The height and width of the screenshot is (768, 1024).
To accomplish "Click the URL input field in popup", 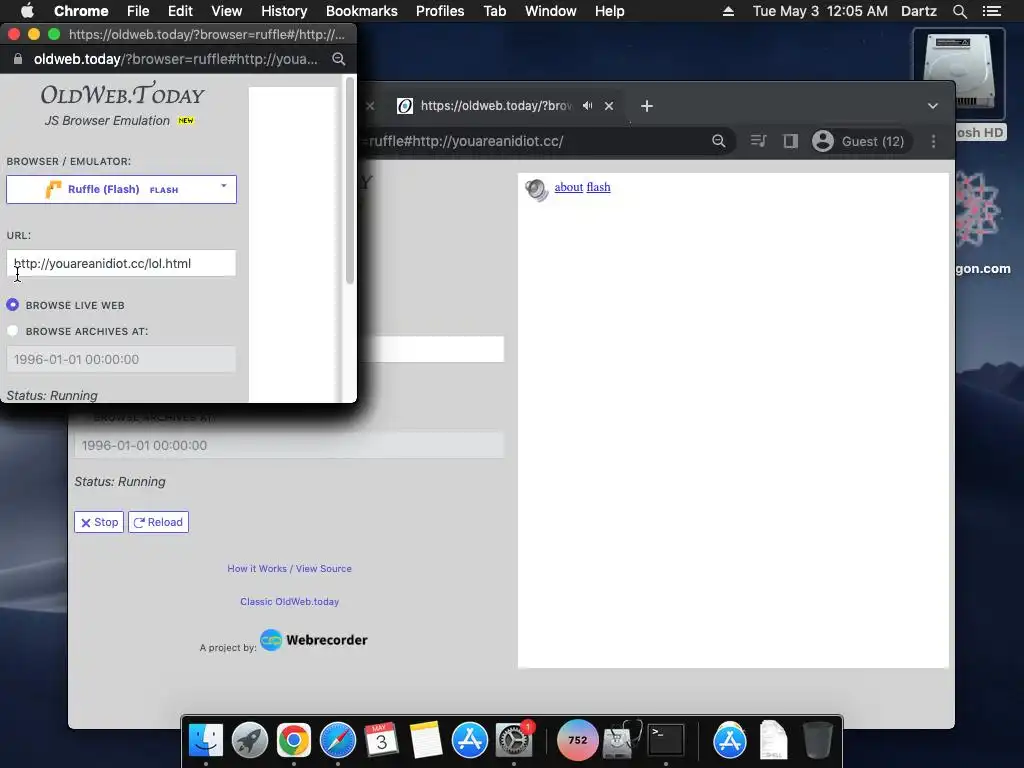I will [x=121, y=263].
